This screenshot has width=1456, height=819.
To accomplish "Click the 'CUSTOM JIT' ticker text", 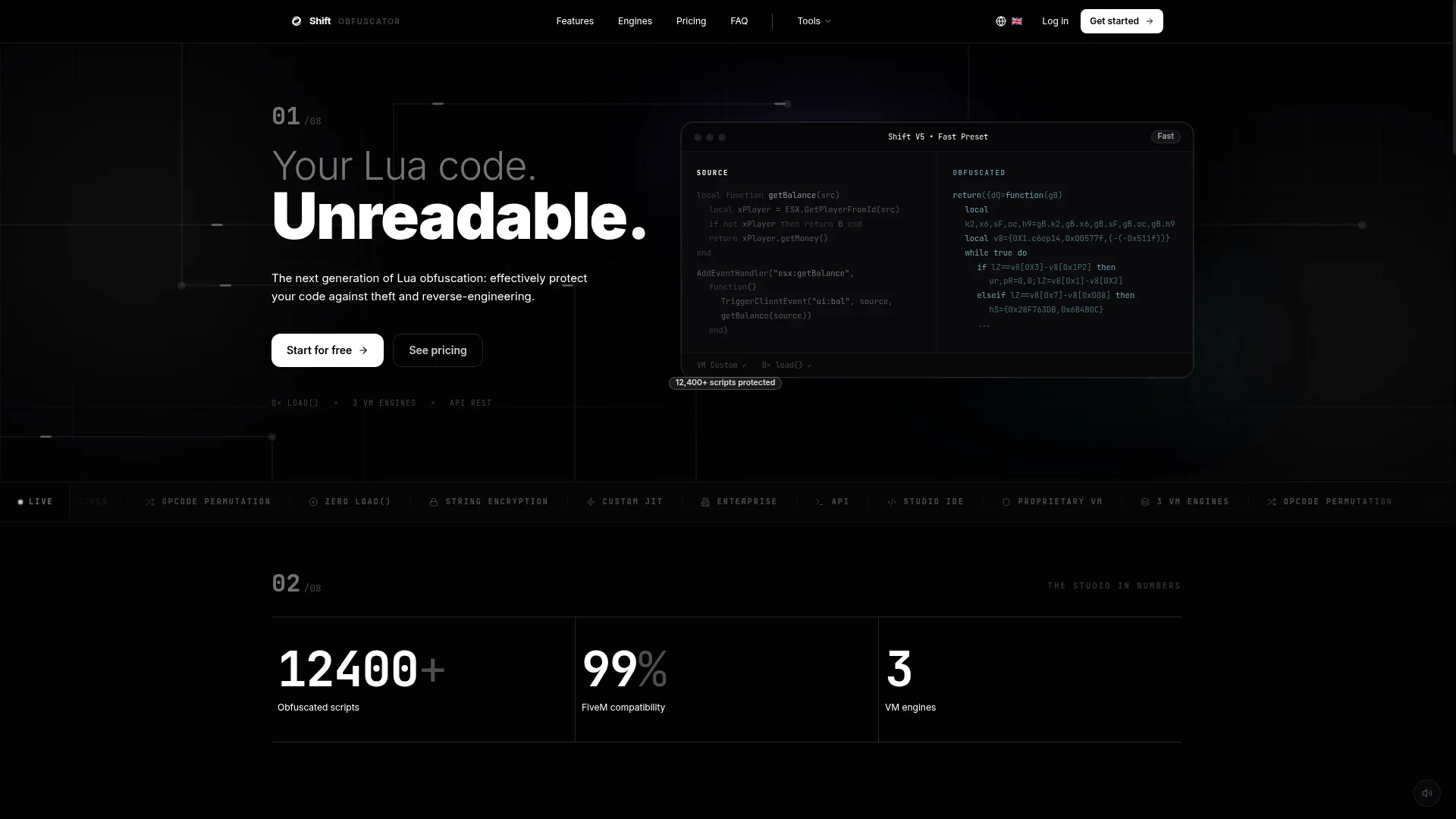I will pyautogui.click(x=632, y=502).
